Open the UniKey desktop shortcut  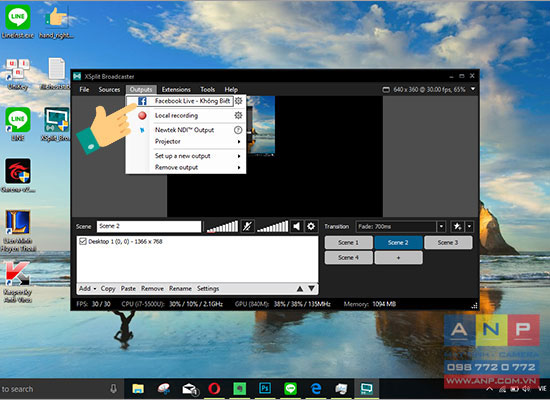(x=18, y=74)
